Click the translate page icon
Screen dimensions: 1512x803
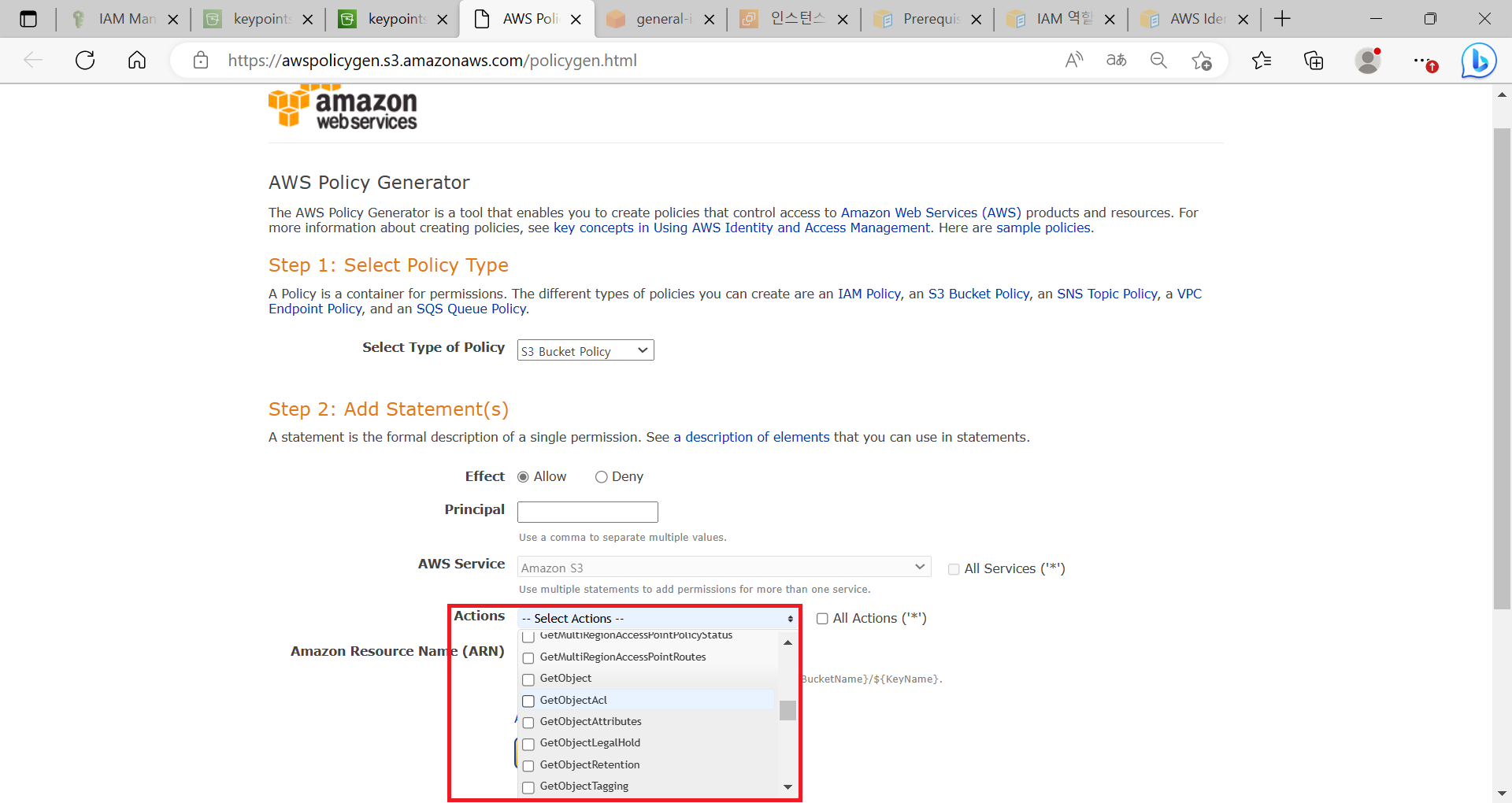(1116, 60)
